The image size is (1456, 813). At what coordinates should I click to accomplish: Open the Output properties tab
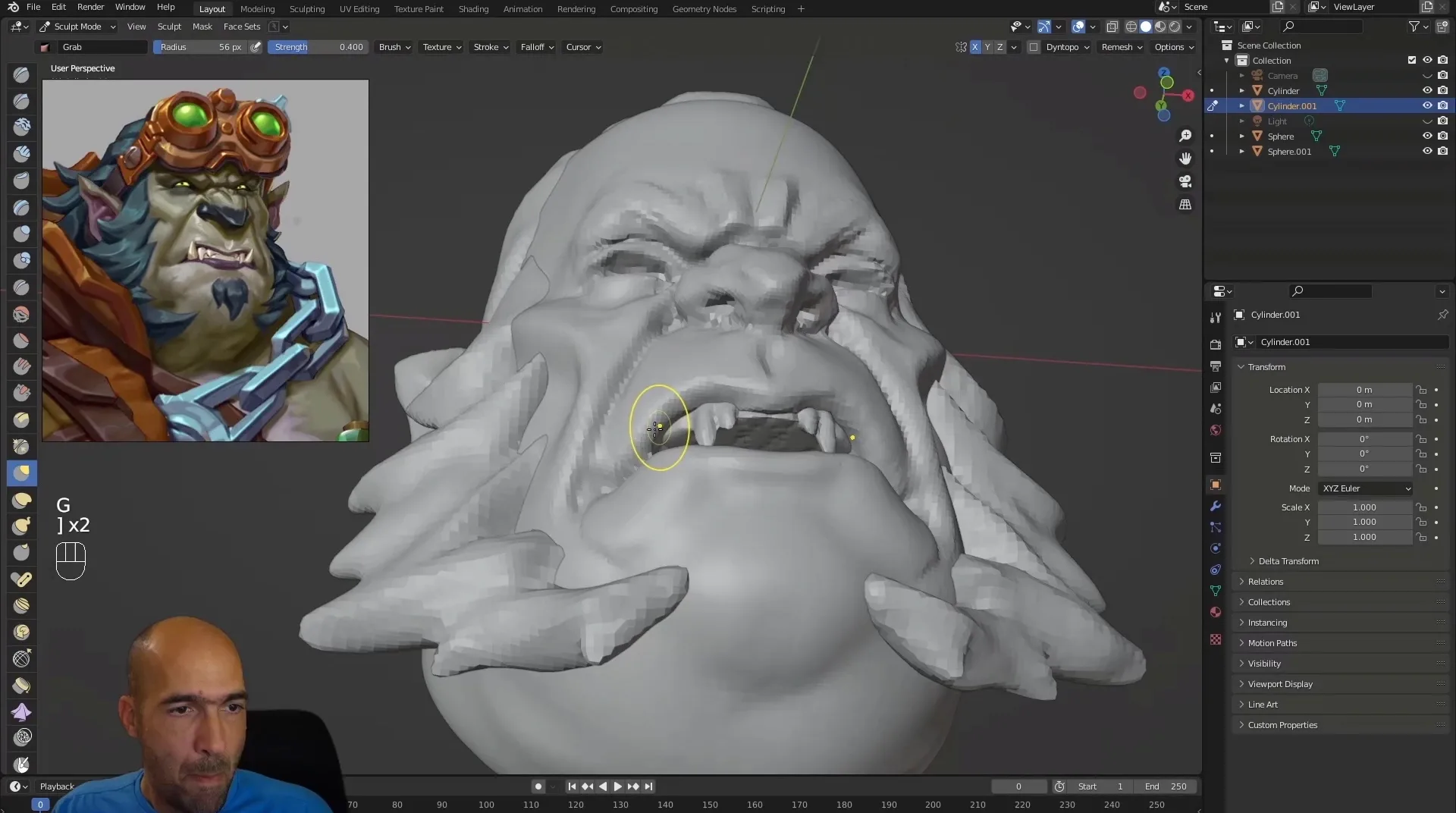pos(1216,366)
